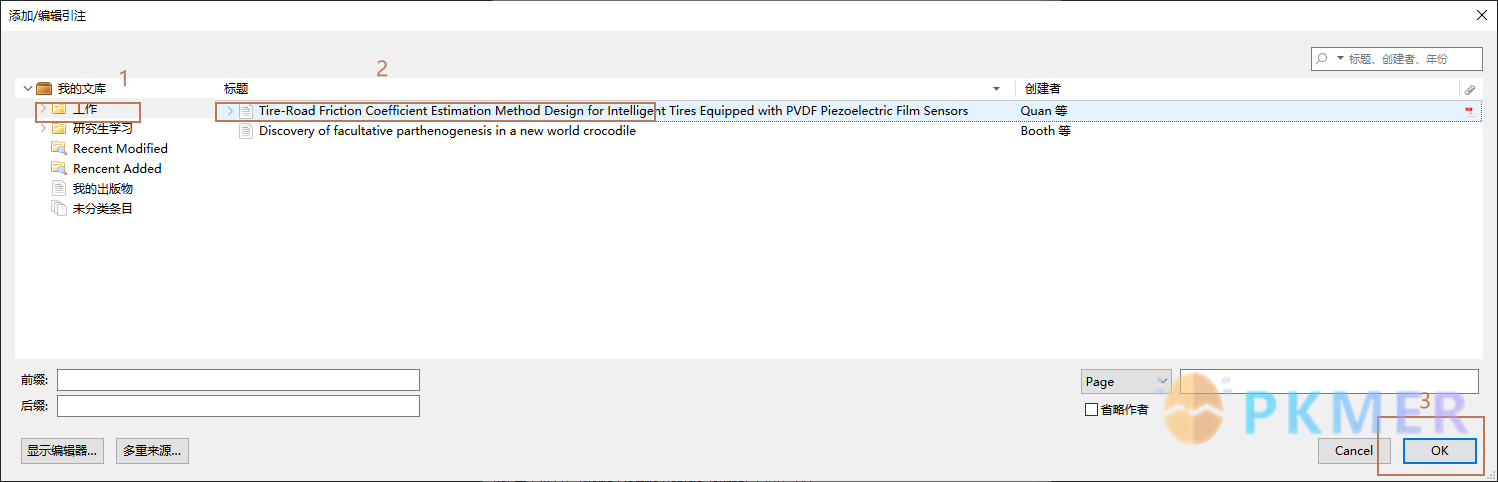Open the Page locator type dropdown

coord(1126,381)
